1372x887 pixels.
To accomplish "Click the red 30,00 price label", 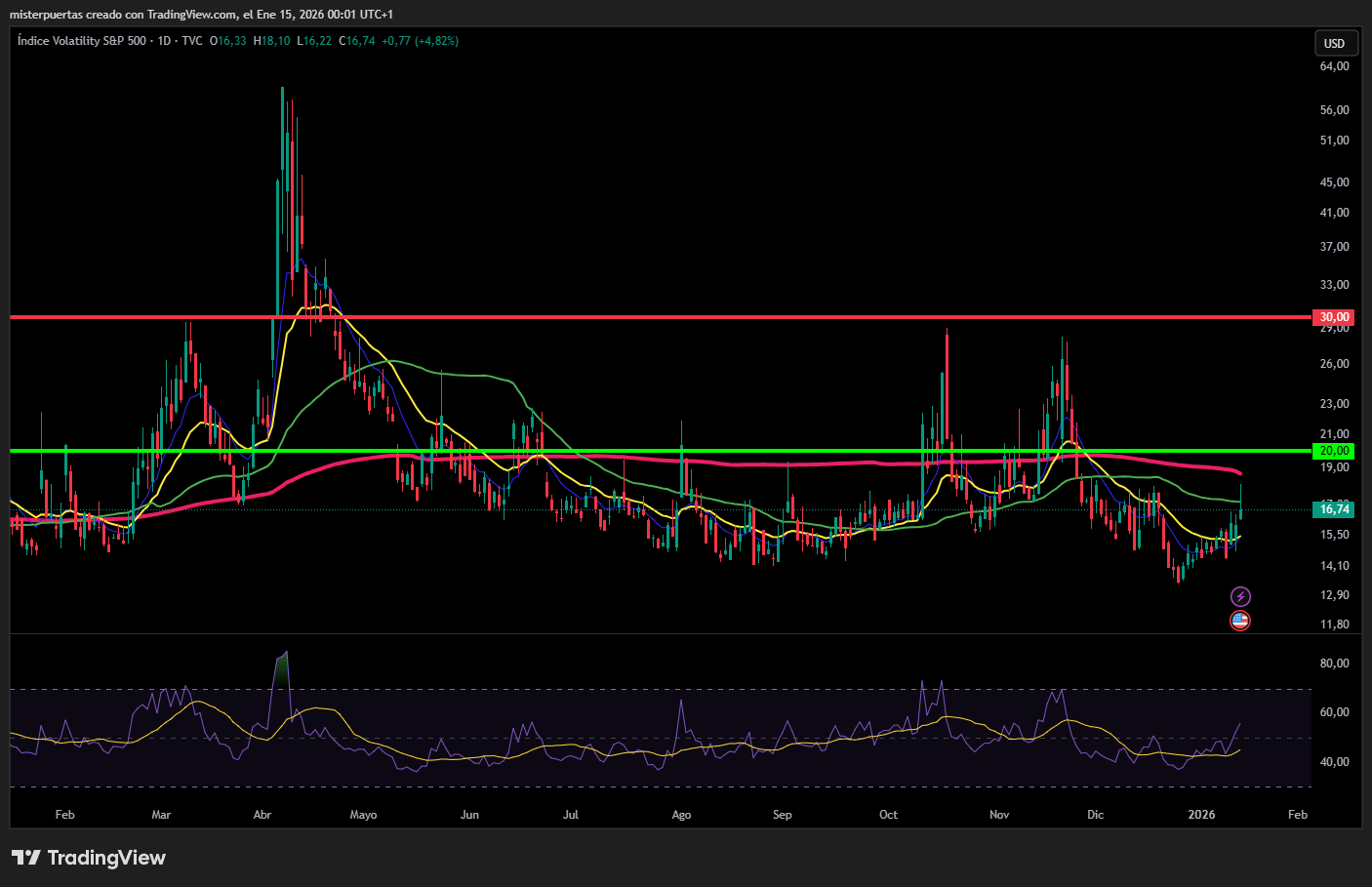I will [x=1333, y=317].
